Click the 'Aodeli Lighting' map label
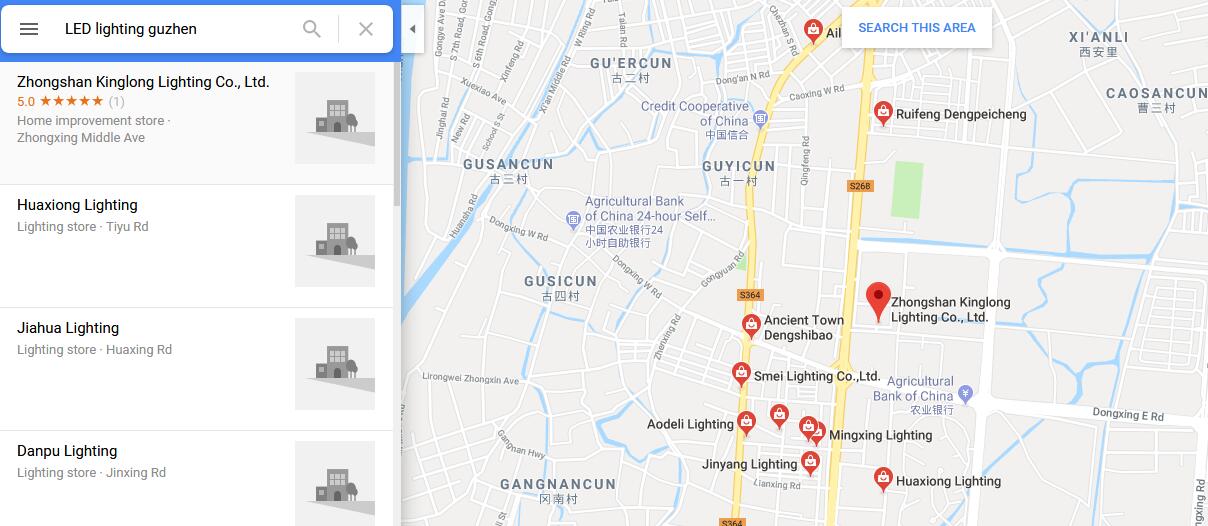The image size is (1208, 526). [x=691, y=424]
